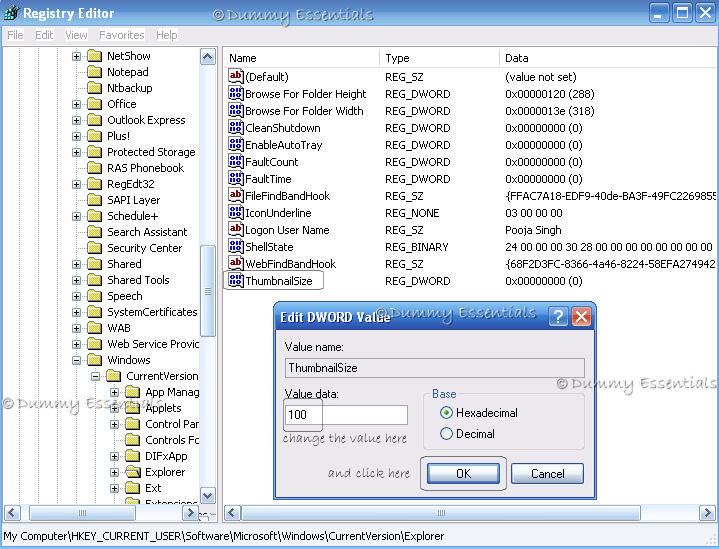Click the open Explorer folder icon

click(x=133, y=472)
